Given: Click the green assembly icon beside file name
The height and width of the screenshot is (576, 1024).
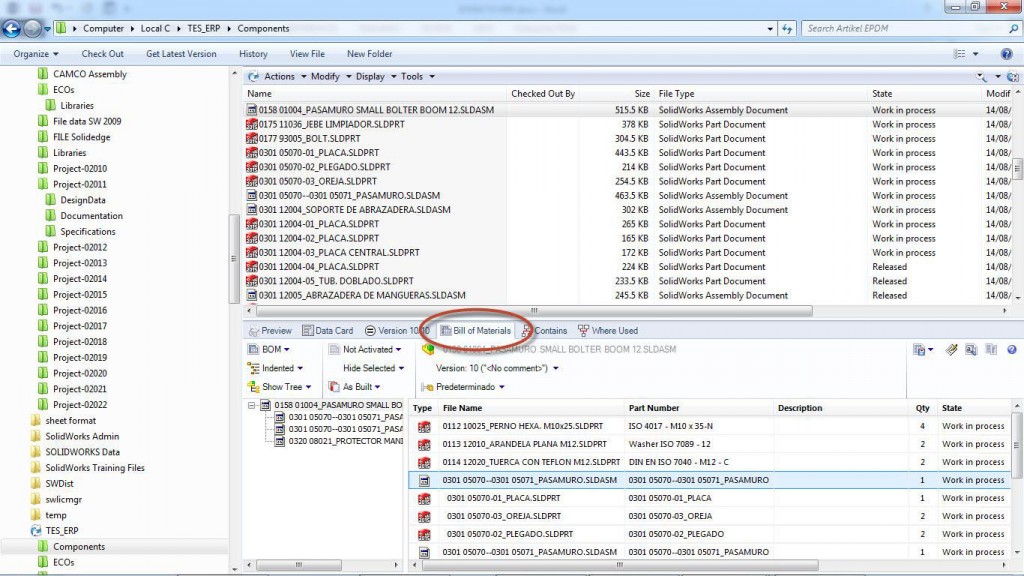Looking at the screenshot, I should (428, 349).
